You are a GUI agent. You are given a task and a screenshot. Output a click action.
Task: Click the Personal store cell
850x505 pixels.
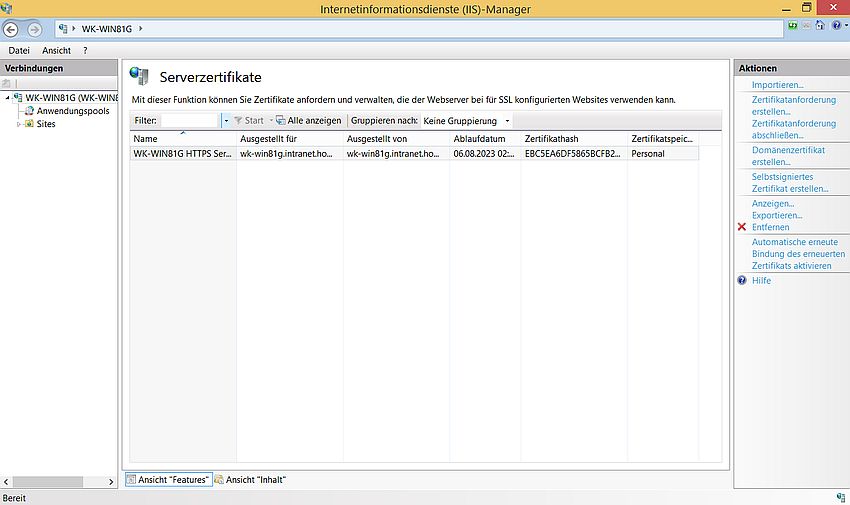click(663, 153)
